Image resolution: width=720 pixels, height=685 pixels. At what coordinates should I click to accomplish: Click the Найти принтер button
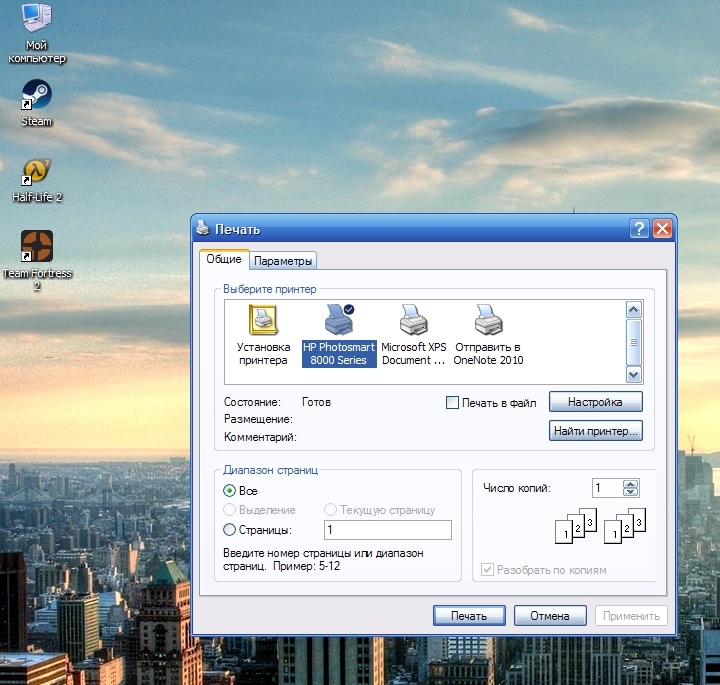pos(595,432)
